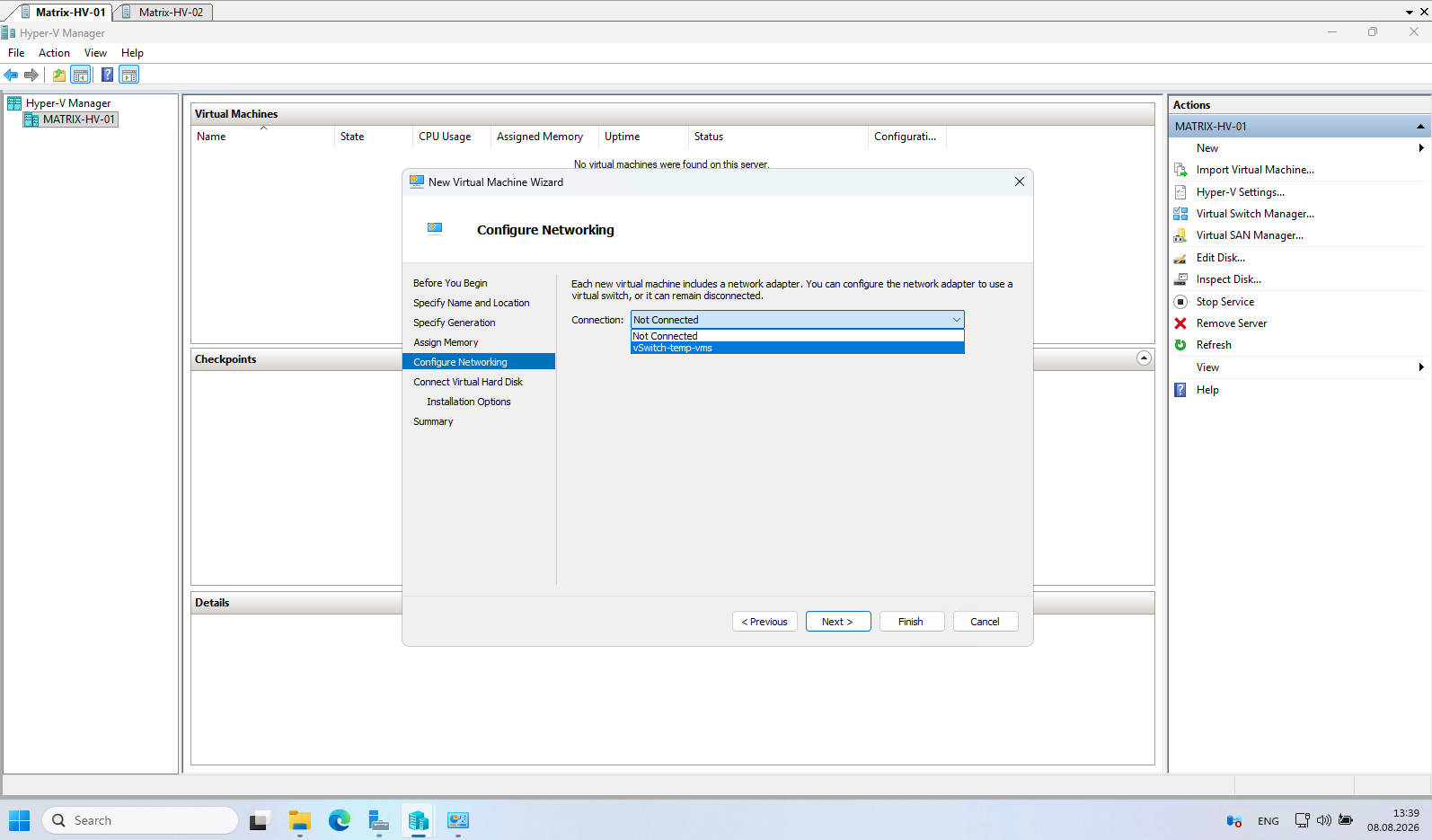Go to Specify Name and Location step
This screenshot has height=840, width=1432.
point(472,303)
